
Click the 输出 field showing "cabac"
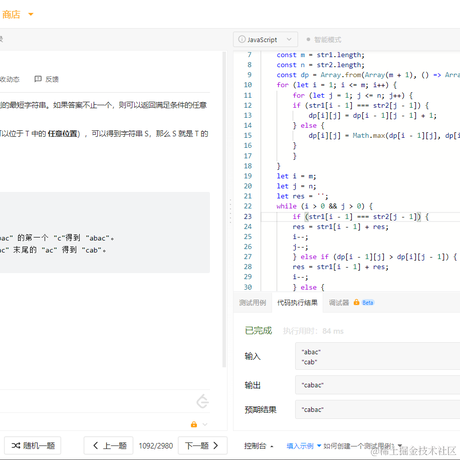point(377,385)
